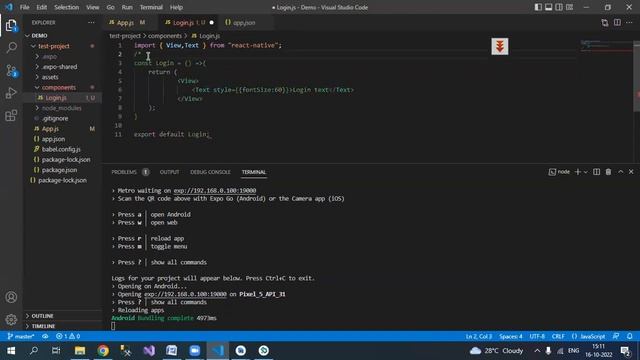Open the Run menu
This screenshot has width=640, height=360.
tap(127, 7)
